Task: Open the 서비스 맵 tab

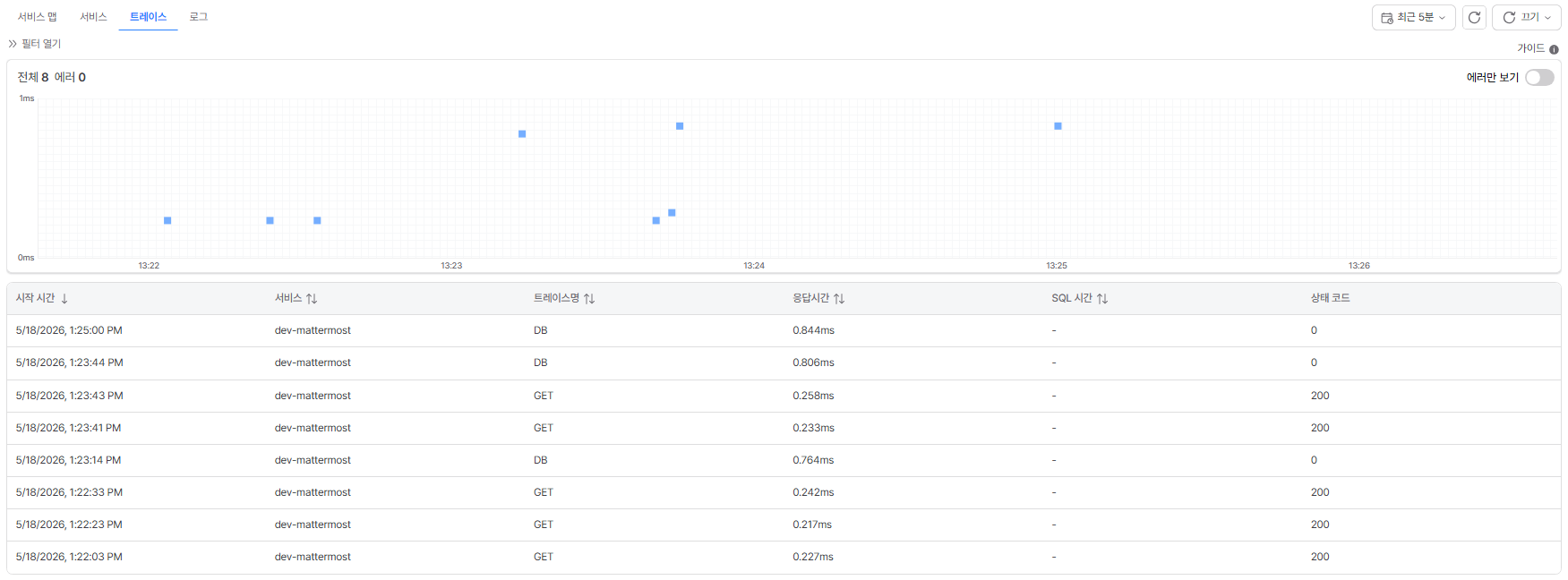Action: (38, 17)
